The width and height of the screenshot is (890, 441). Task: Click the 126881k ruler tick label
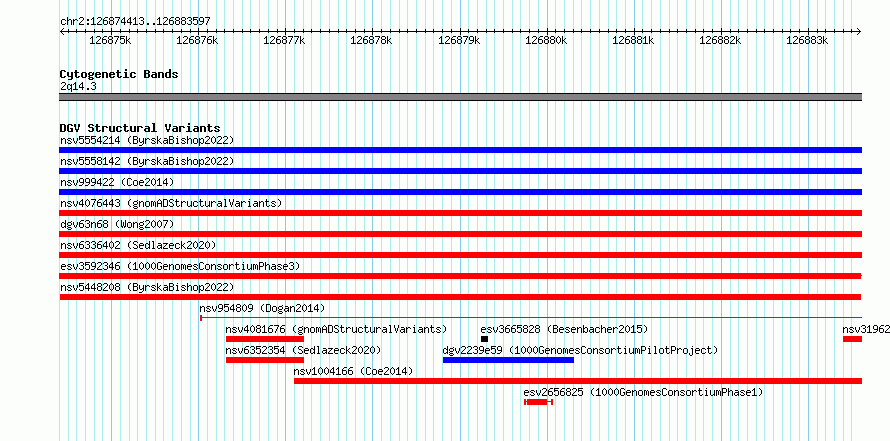coord(633,41)
